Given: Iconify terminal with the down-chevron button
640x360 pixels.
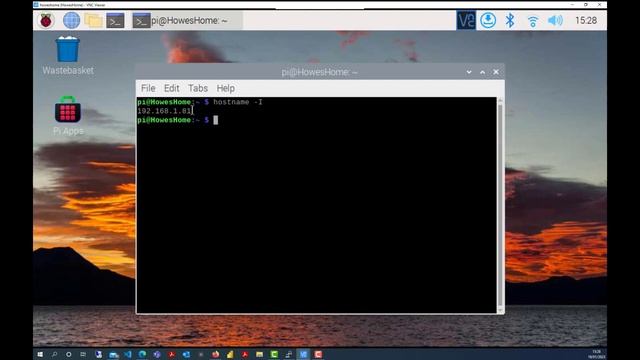Looking at the screenshot, I should point(469,72).
